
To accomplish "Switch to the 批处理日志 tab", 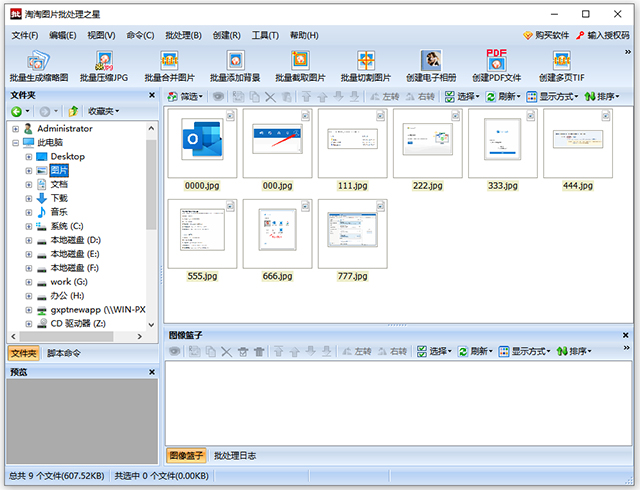I will pyautogui.click(x=234, y=456).
